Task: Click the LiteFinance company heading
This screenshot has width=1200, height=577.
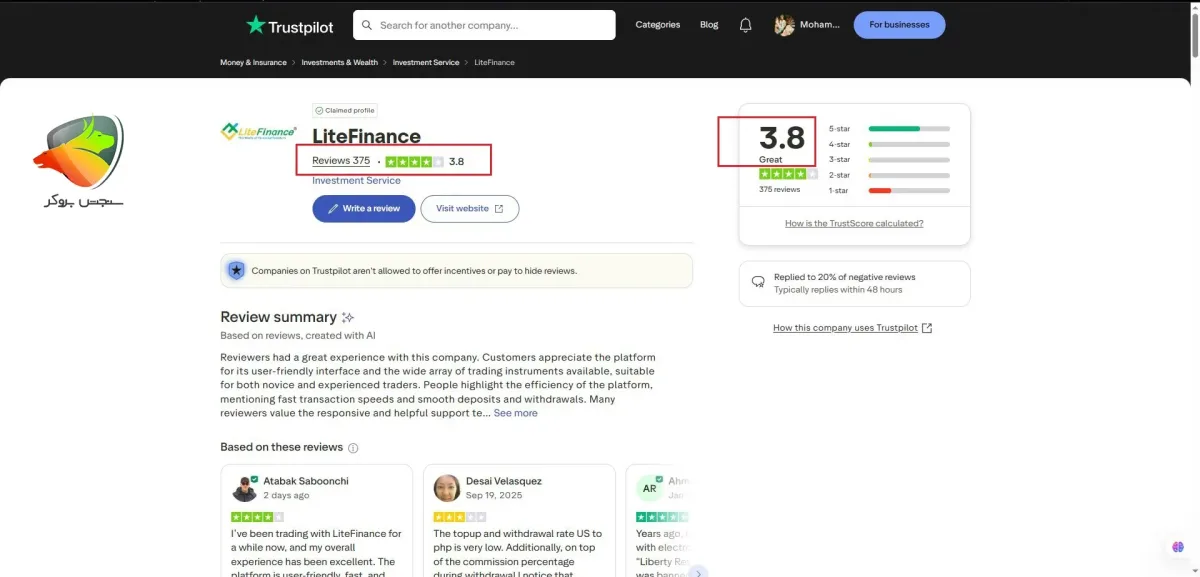Action: (x=366, y=137)
